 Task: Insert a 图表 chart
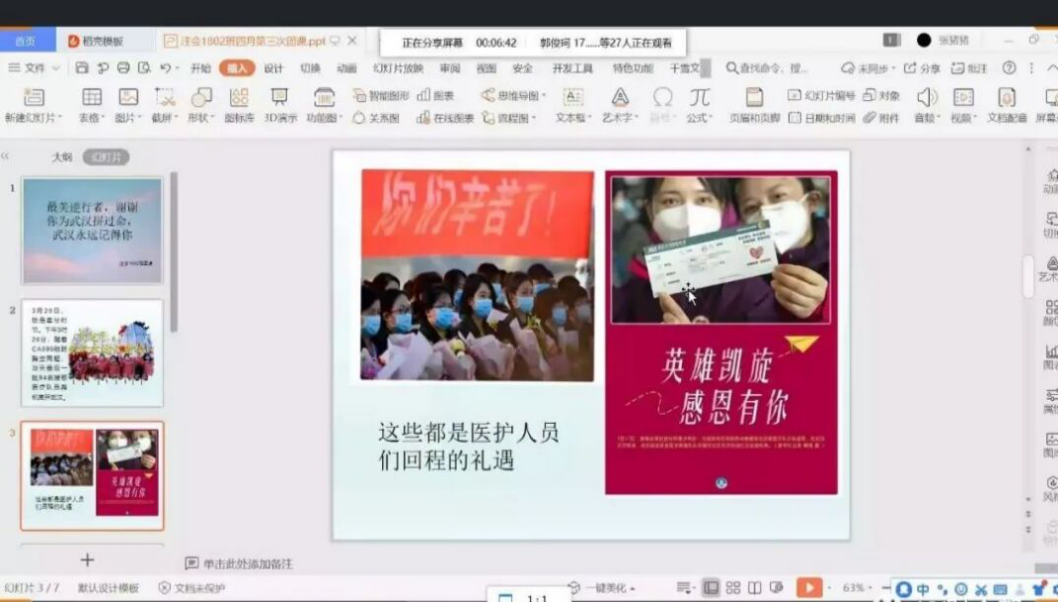(436, 96)
